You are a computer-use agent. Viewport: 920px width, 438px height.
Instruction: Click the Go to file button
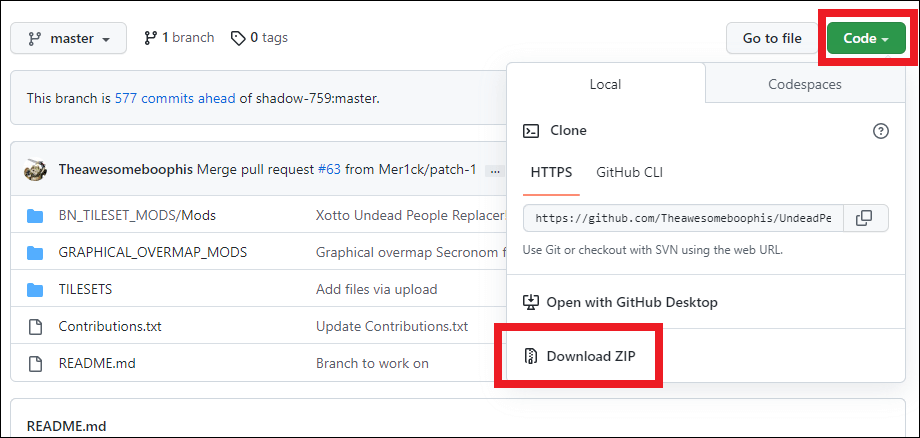[x=771, y=39]
